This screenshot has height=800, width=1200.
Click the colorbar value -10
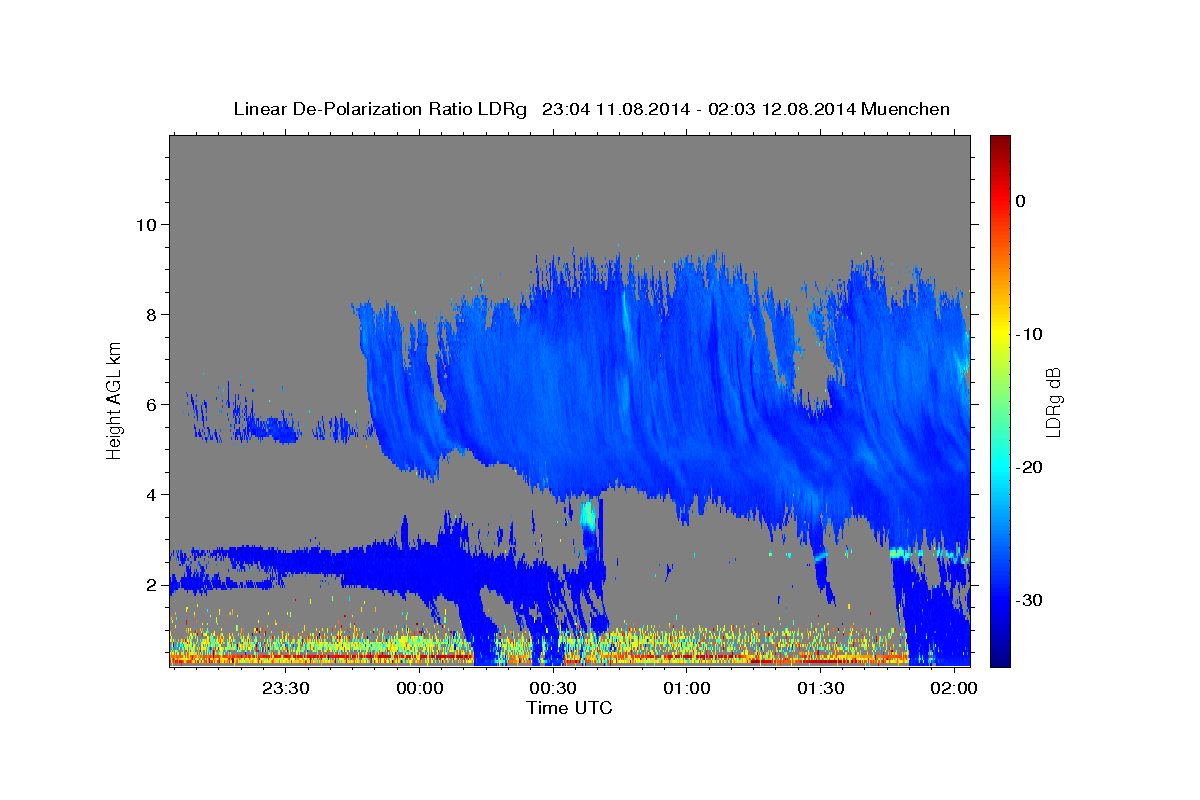(1029, 334)
